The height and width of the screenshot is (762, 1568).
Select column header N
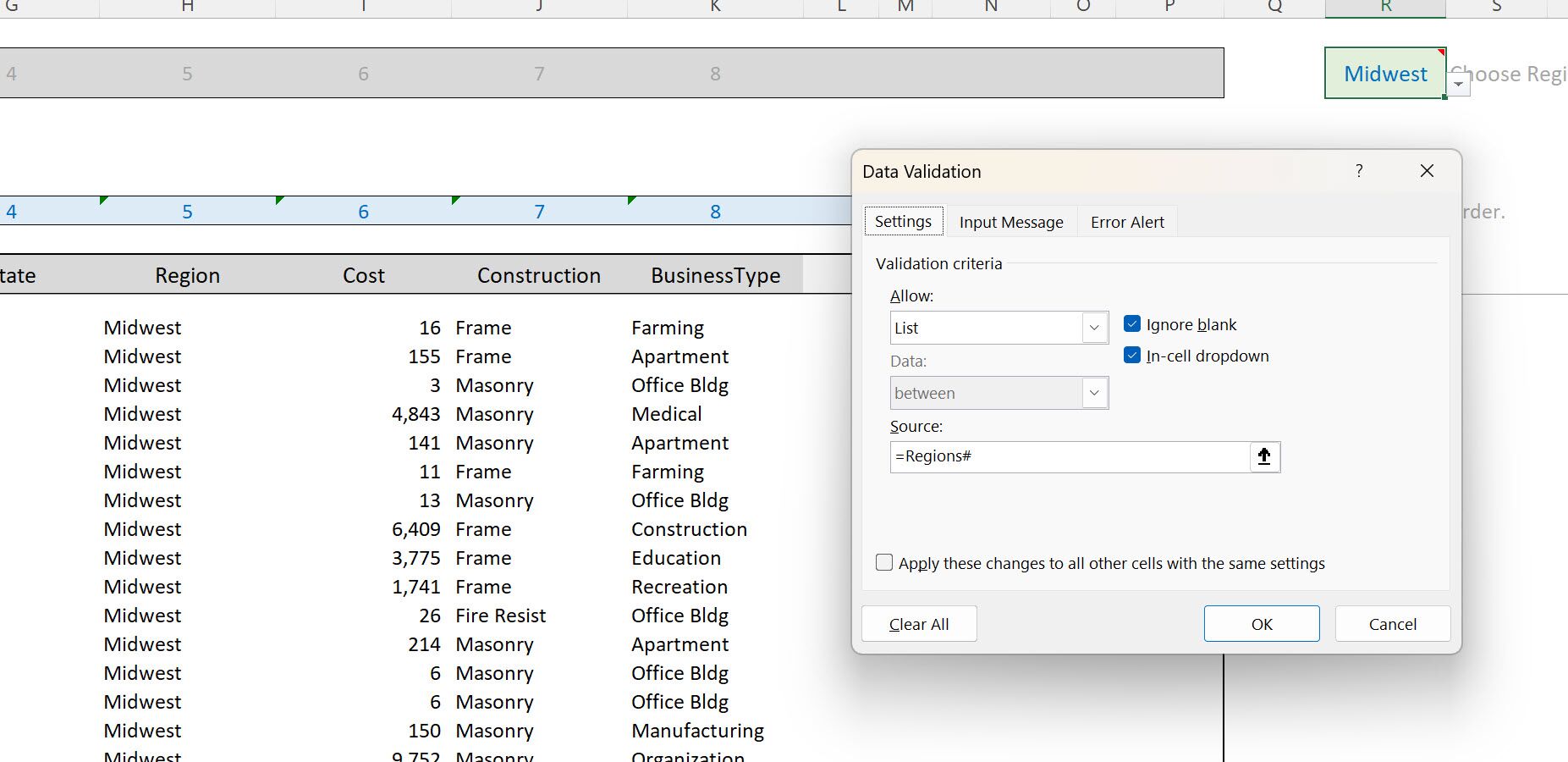[989, 7]
